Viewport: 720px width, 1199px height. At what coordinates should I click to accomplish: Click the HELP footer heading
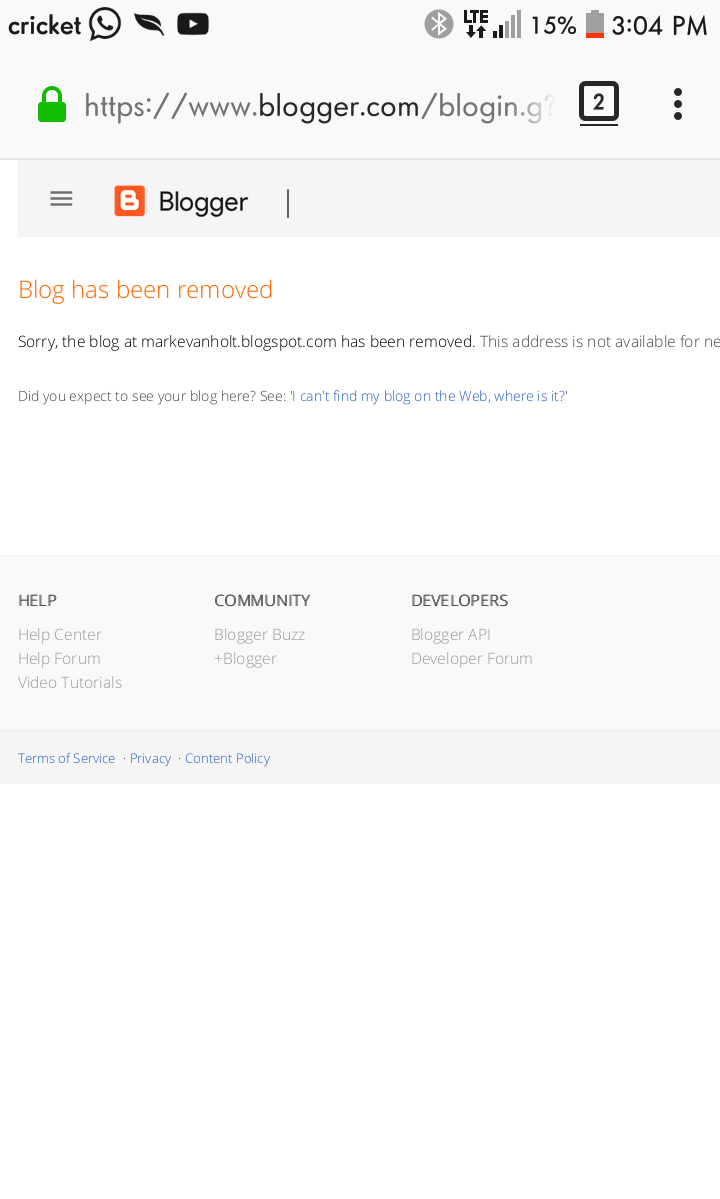click(x=37, y=600)
